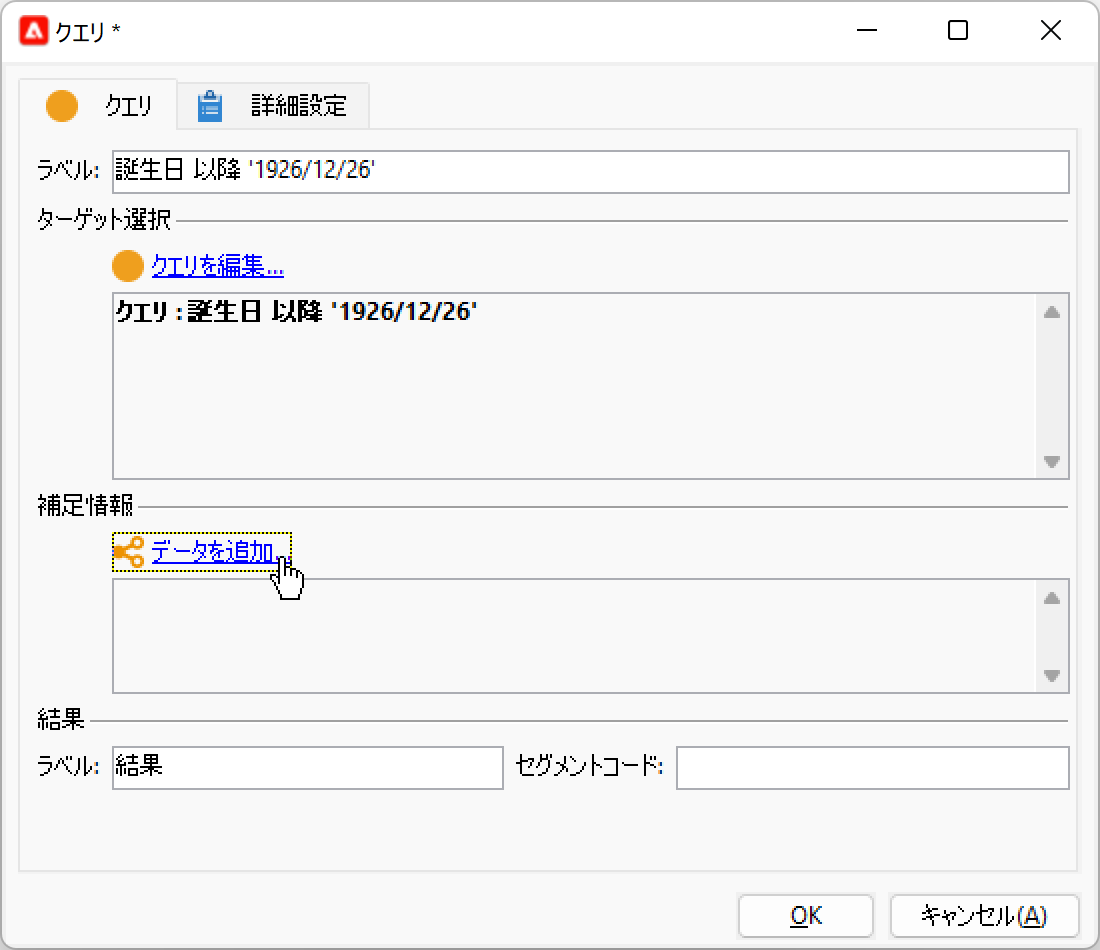The image size is (1100, 950).
Task: Click the データを追加 link
Action: coord(213,550)
